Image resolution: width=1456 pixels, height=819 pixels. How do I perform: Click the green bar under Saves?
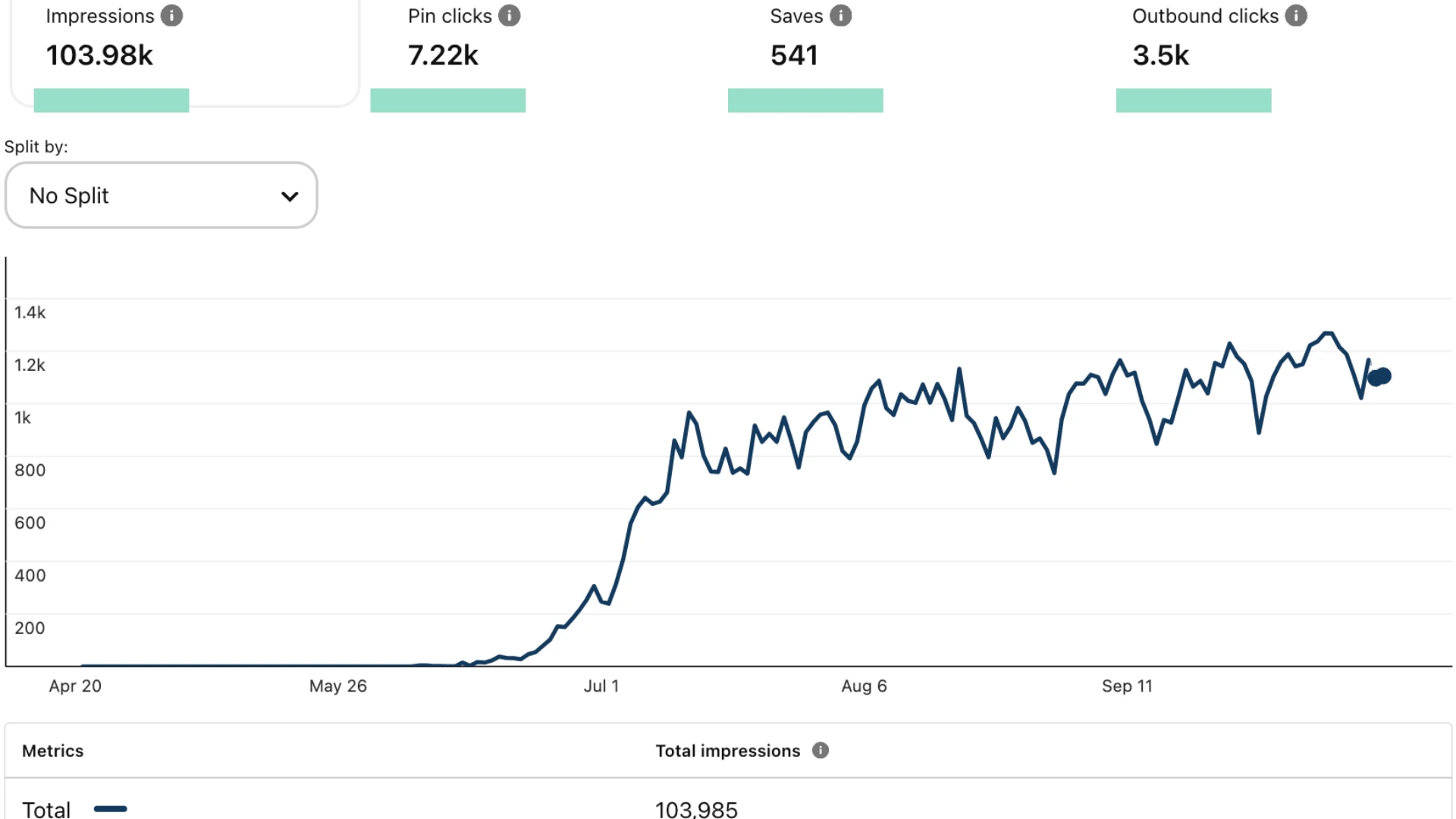tap(805, 100)
